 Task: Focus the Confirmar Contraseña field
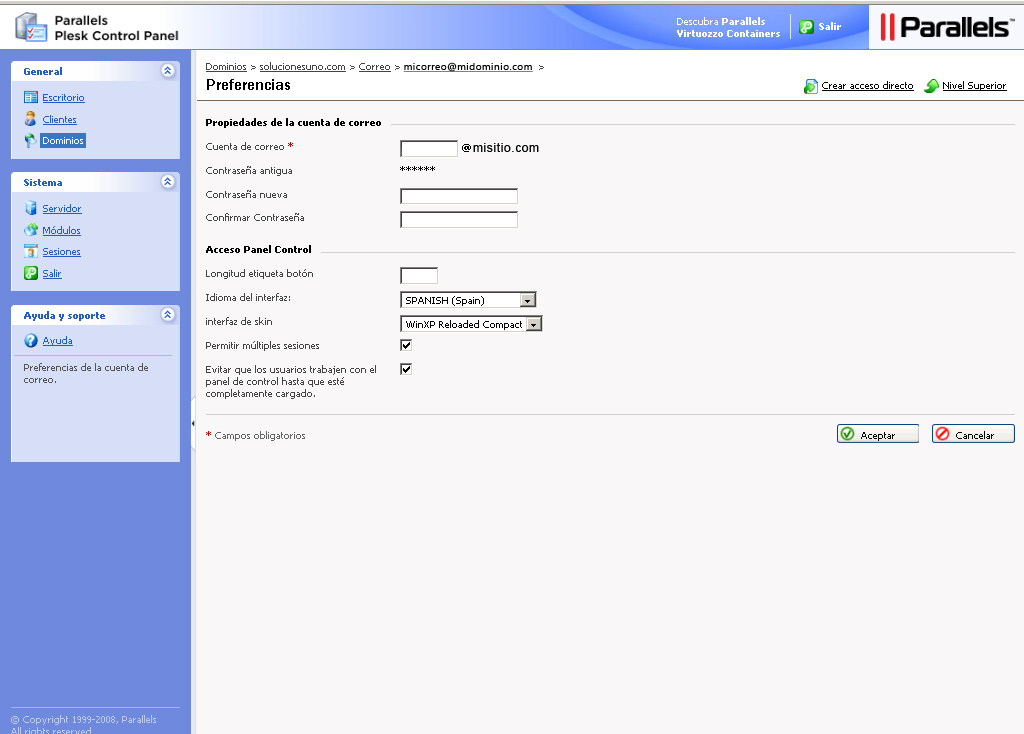[x=459, y=219]
